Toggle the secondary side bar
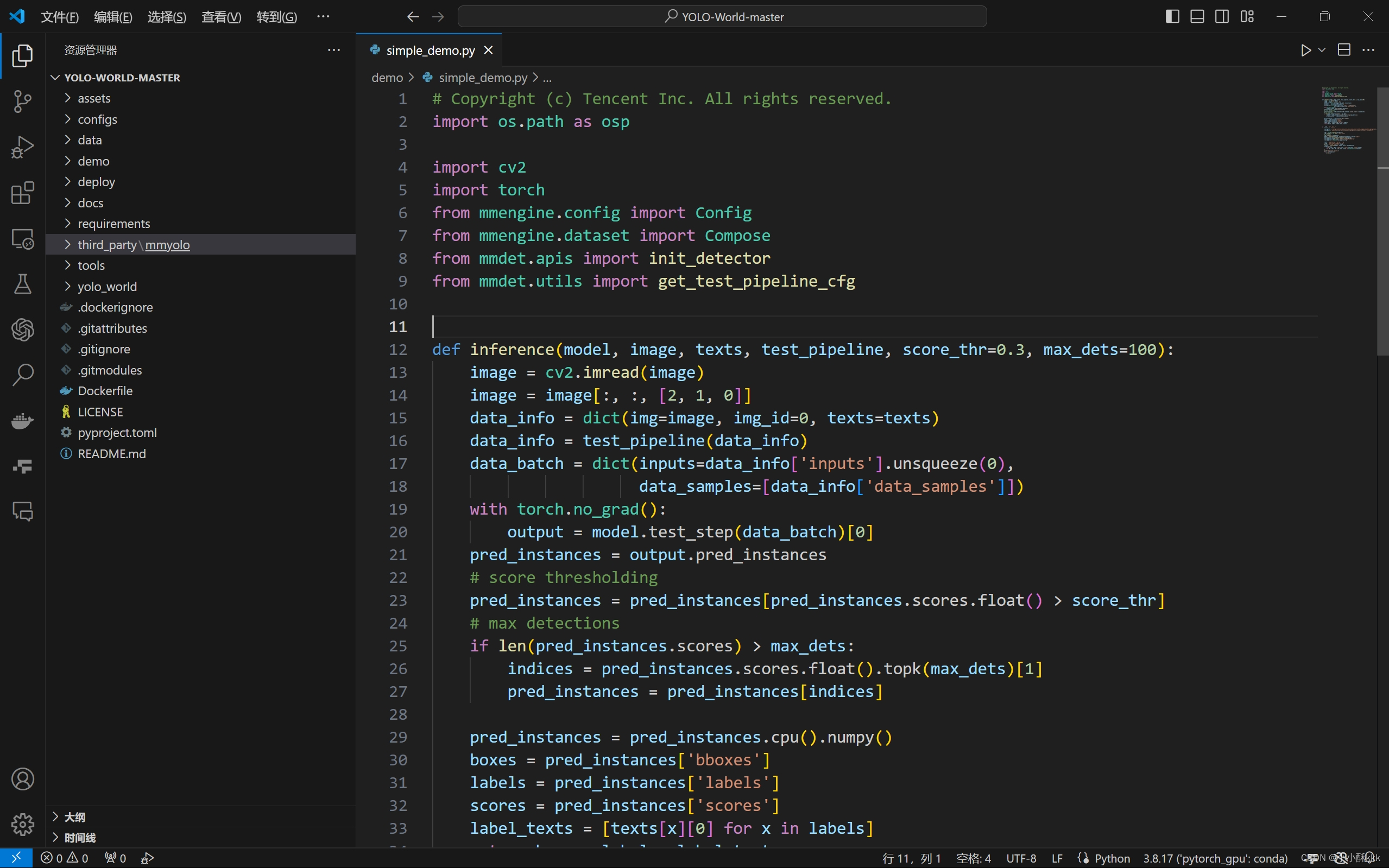The image size is (1389, 868). (1222, 17)
